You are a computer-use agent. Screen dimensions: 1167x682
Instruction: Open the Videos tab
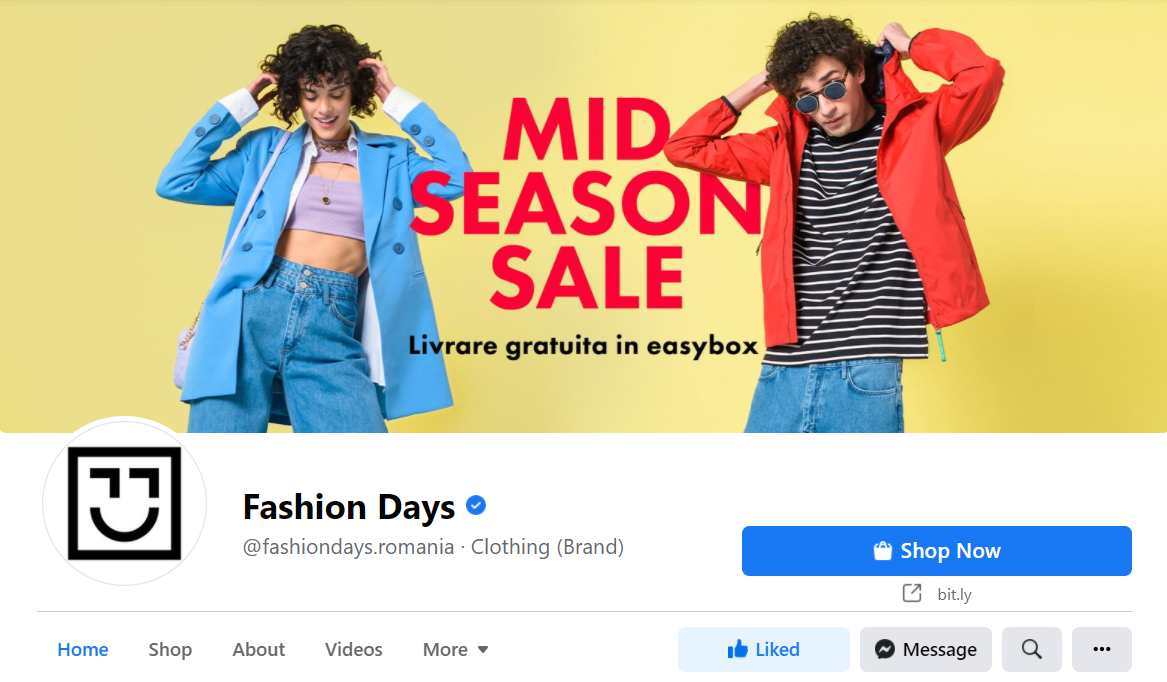click(x=354, y=649)
